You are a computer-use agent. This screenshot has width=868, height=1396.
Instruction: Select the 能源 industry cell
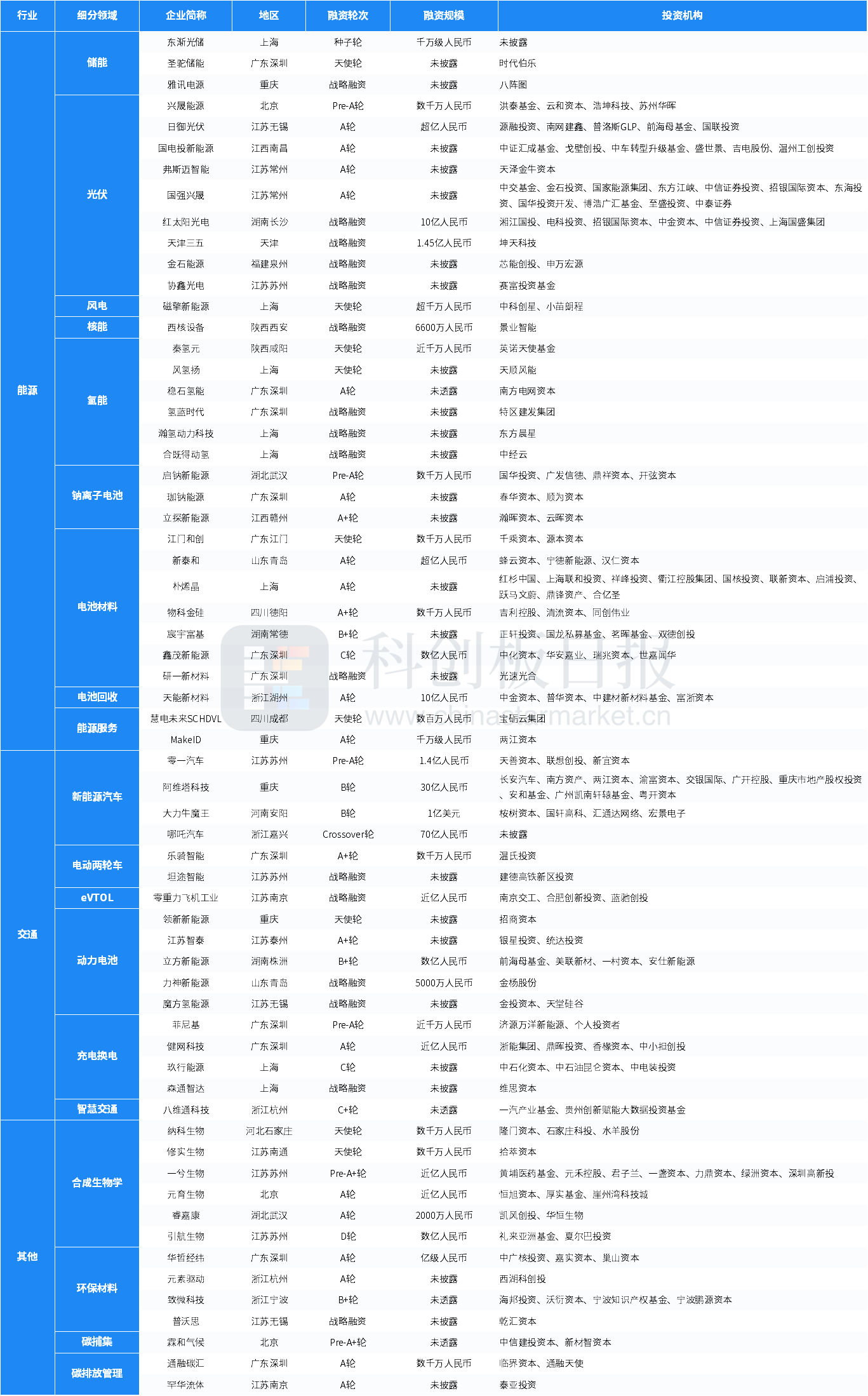coord(27,391)
